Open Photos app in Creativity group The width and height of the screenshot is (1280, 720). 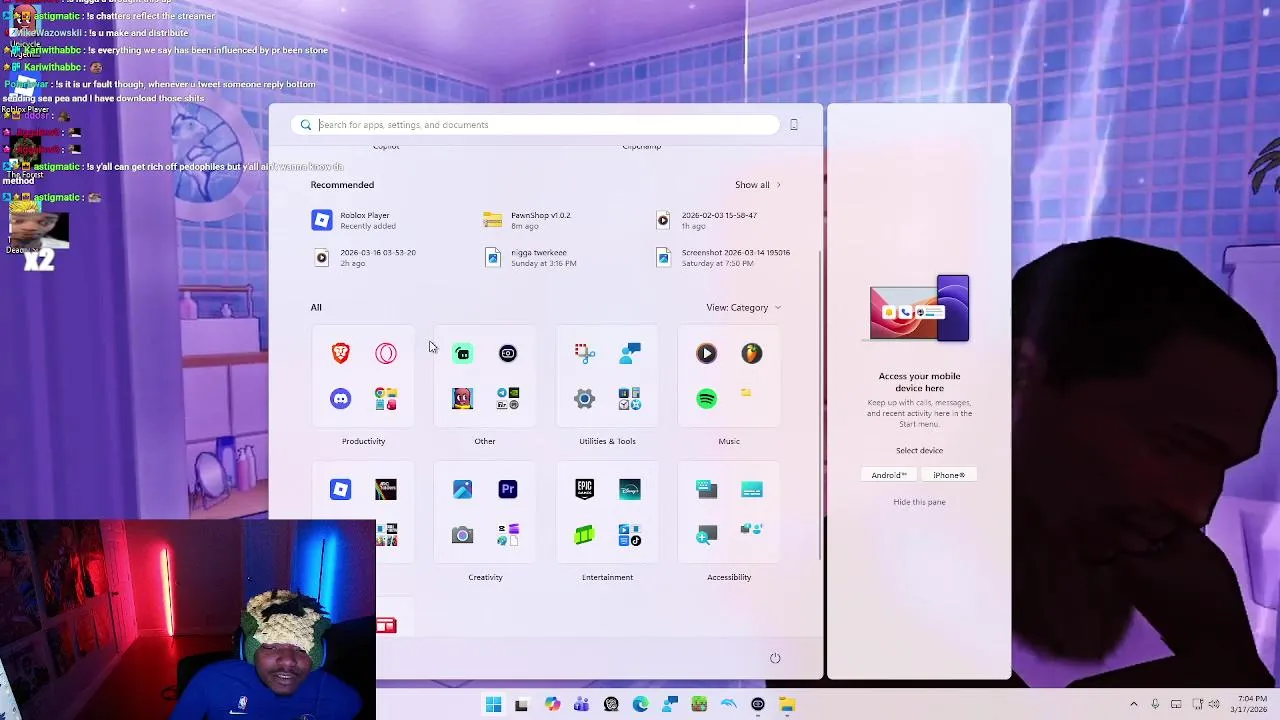(x=462, y=489)
